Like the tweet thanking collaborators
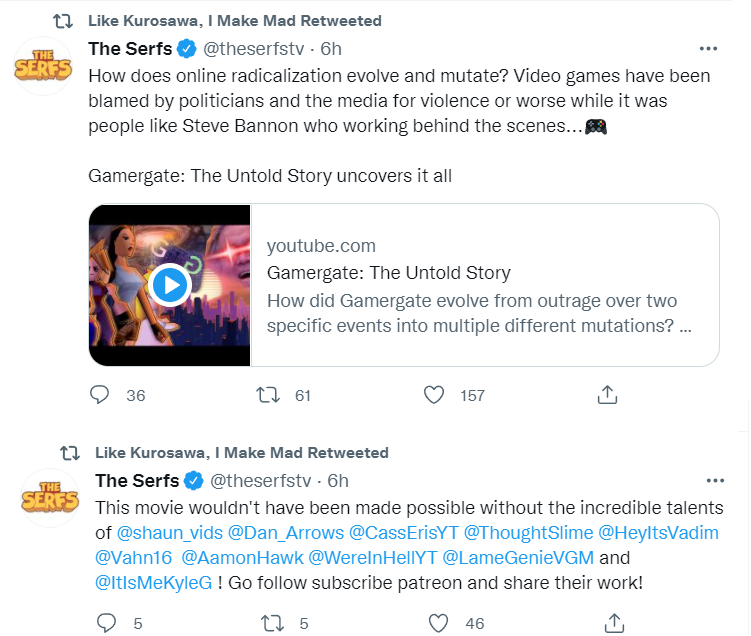Viewport: 751px width, 636px height. tap(438, 623)
